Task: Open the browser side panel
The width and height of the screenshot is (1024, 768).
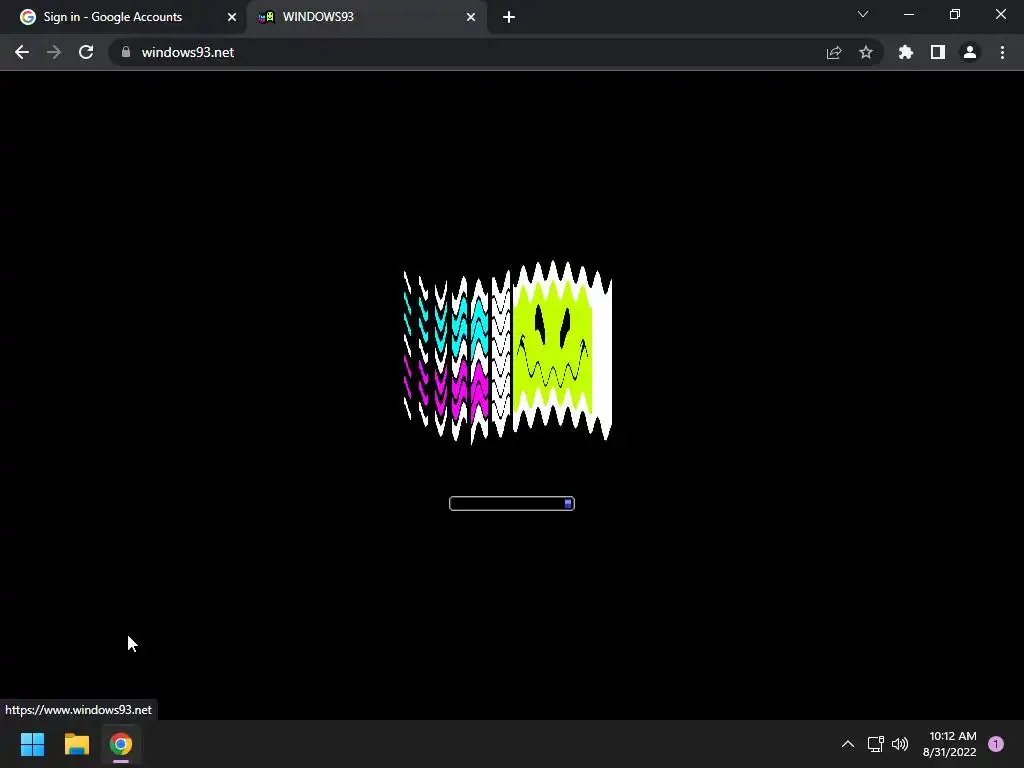Action: (938, 52)
